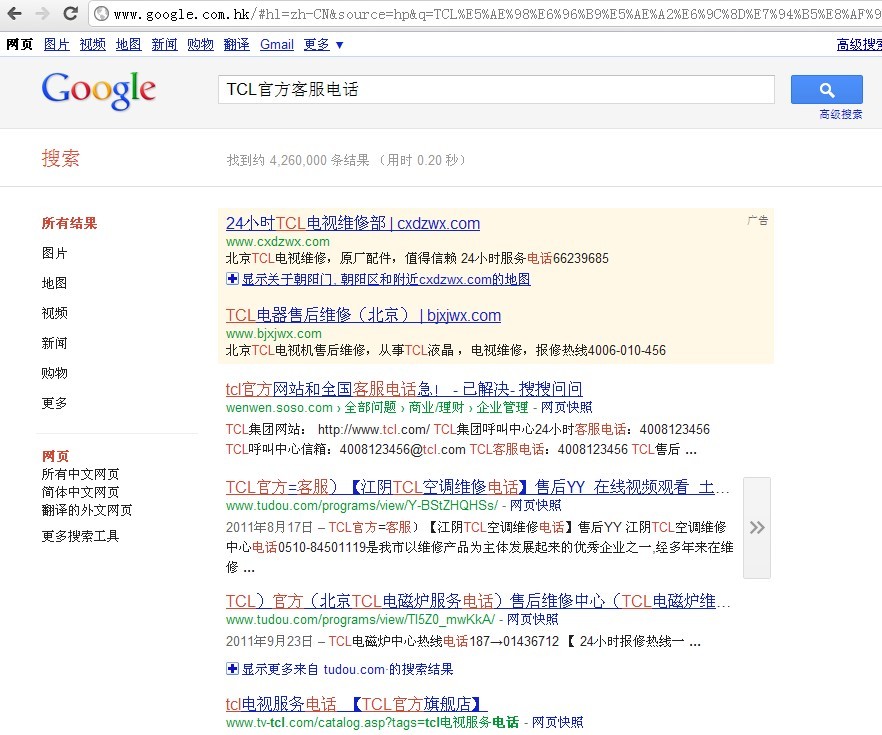Open 视频 in the top navigation

(x=93, y=44)
